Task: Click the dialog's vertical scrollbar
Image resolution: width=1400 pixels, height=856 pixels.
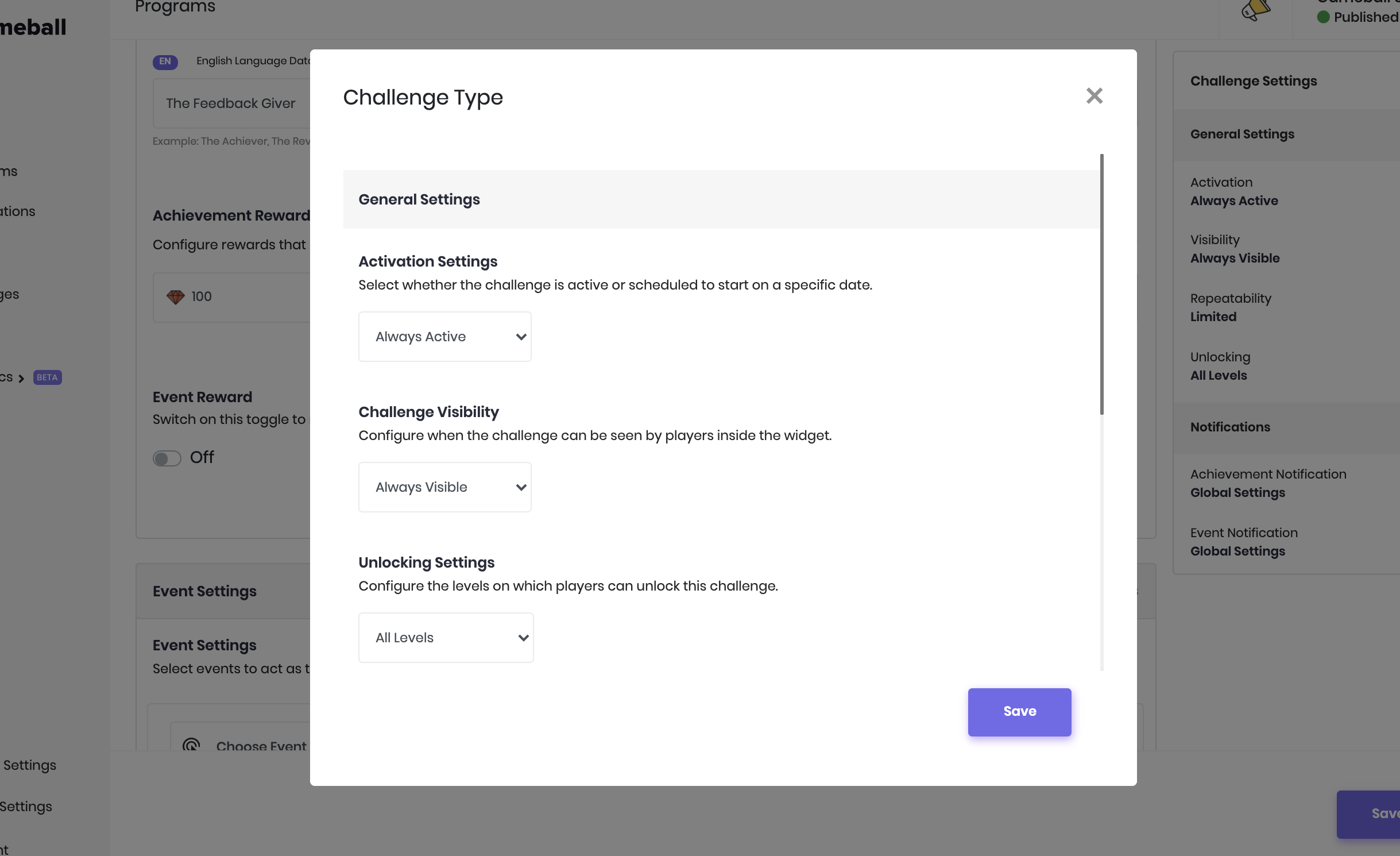Action: point(1101,284)
